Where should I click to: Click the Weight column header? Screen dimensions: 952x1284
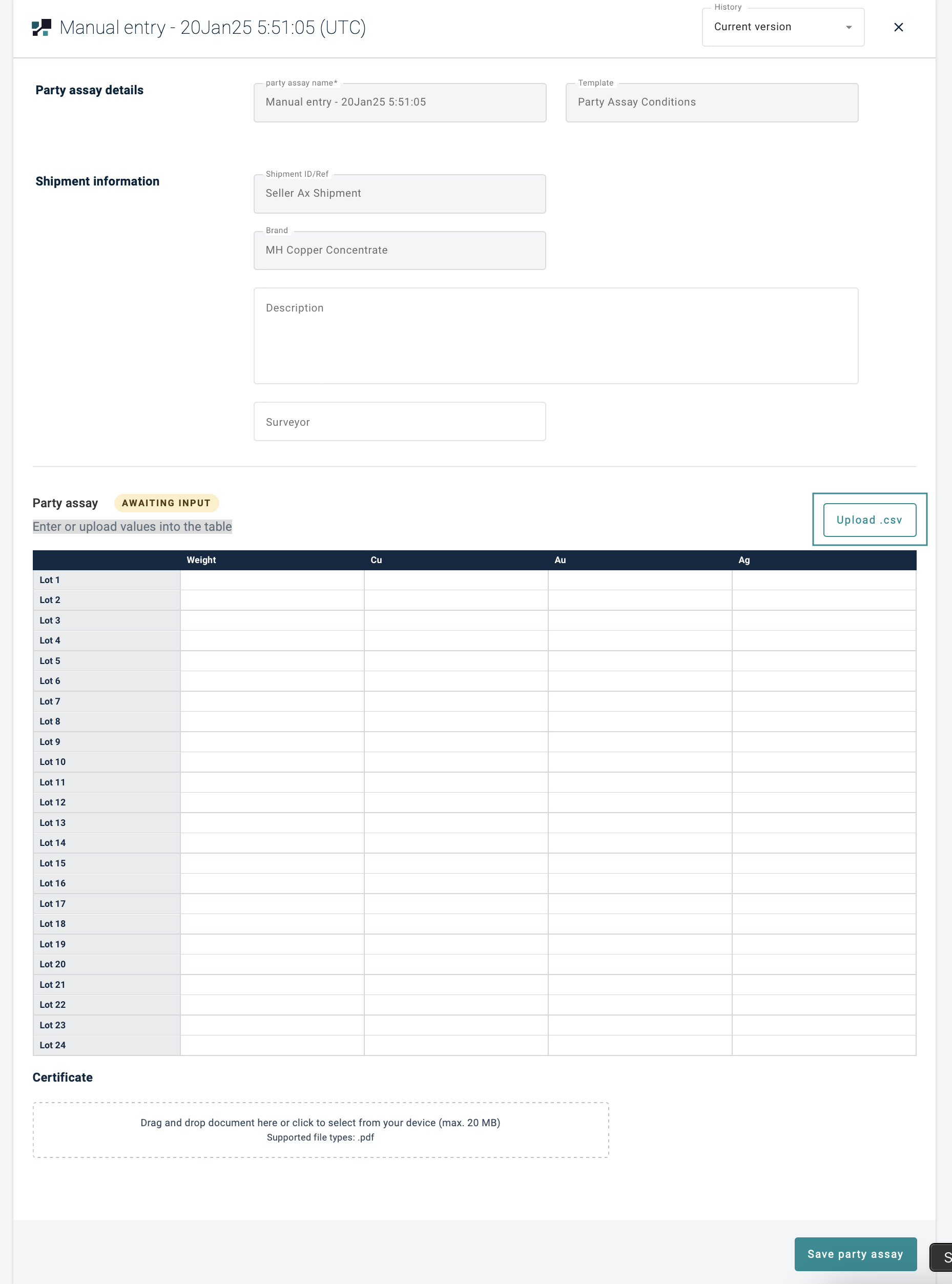(201, 560)
